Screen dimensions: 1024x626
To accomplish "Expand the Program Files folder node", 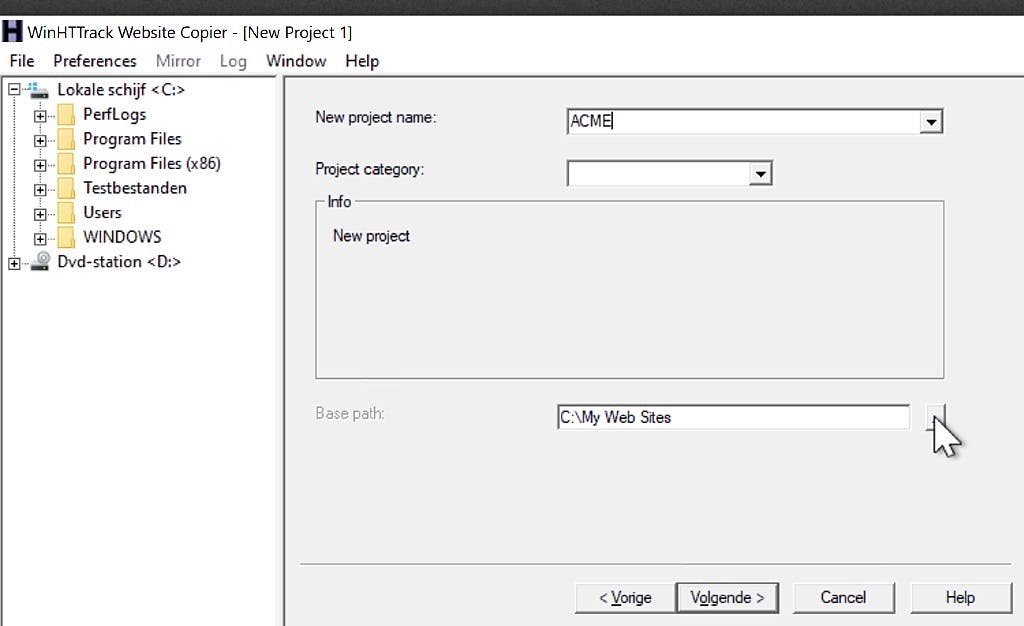I will pyautogui.click(x=40, y=140).
